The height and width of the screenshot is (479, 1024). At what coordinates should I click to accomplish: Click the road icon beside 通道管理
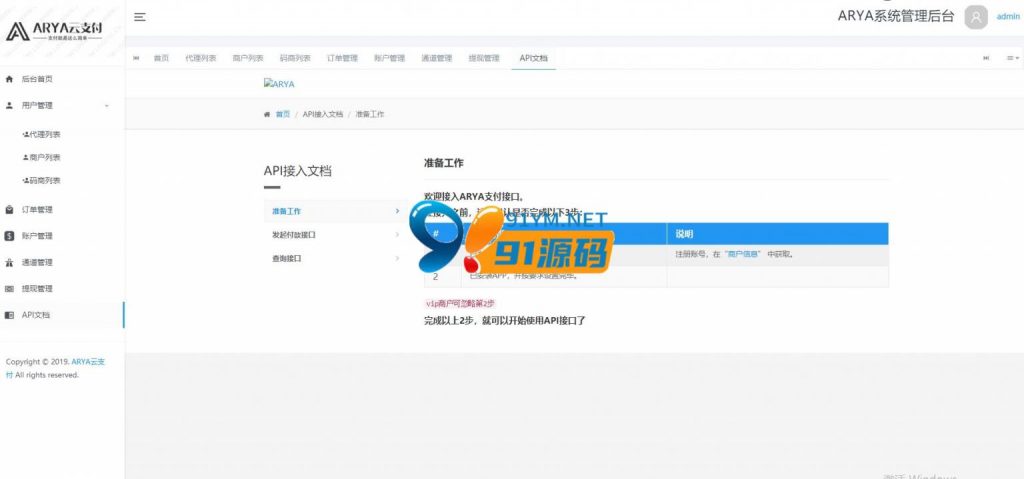pos(9,263)
